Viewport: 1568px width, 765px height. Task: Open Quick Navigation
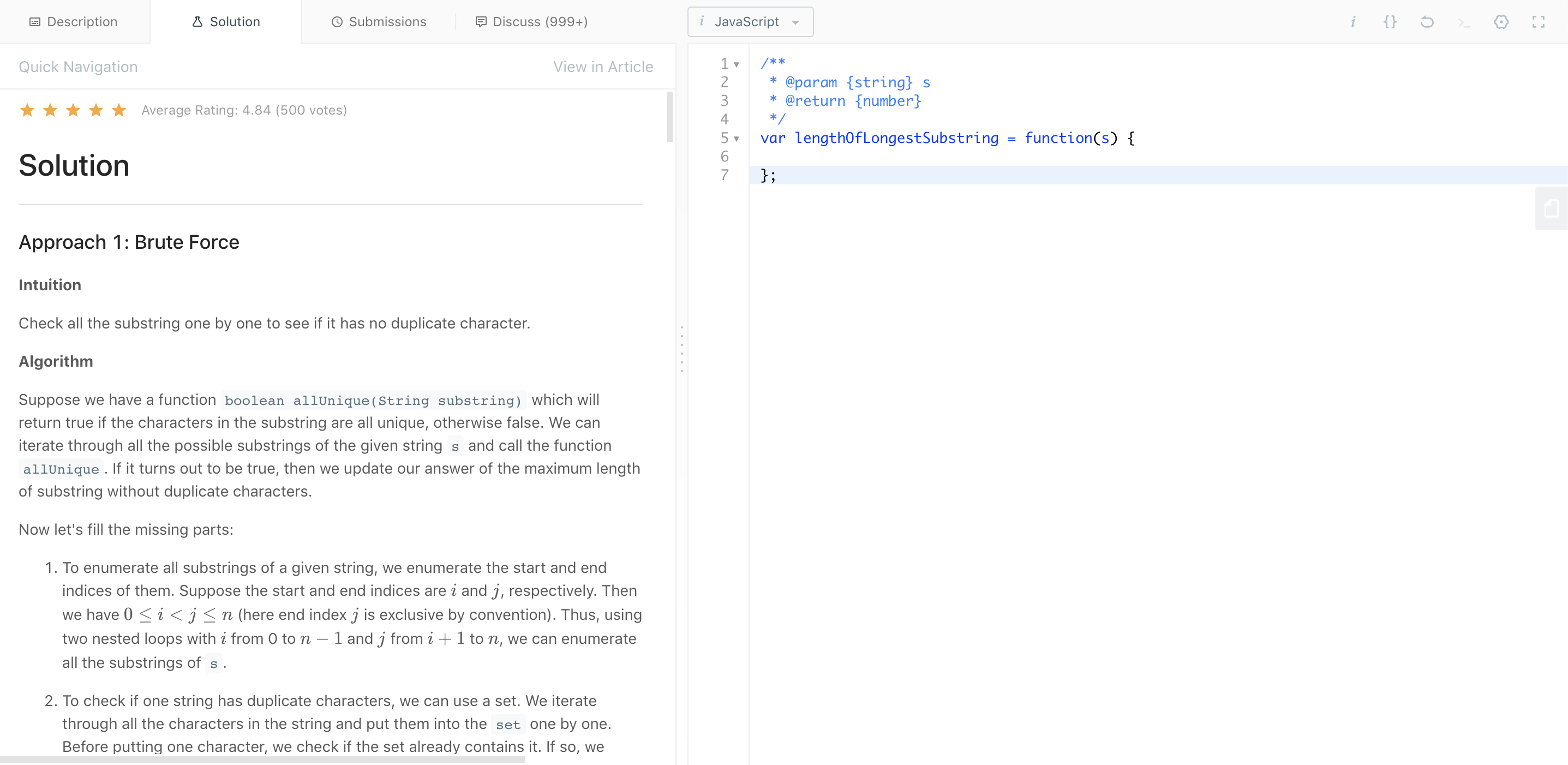tap(78, 67)
